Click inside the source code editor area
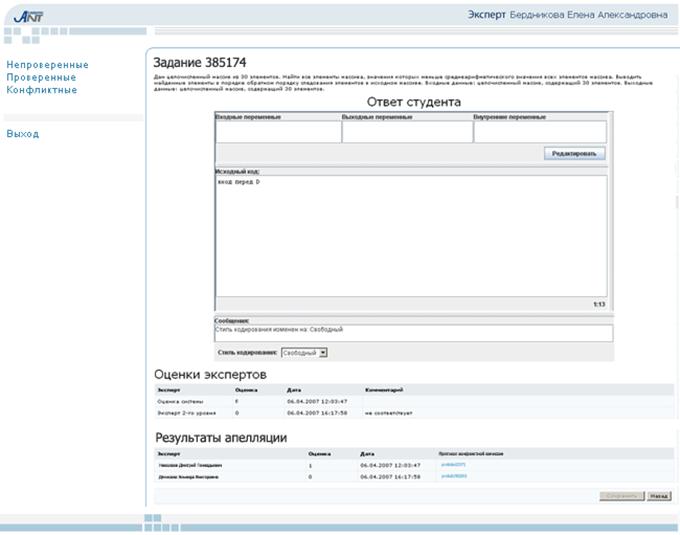The image size is (680, 535). (x=411, y=236)
